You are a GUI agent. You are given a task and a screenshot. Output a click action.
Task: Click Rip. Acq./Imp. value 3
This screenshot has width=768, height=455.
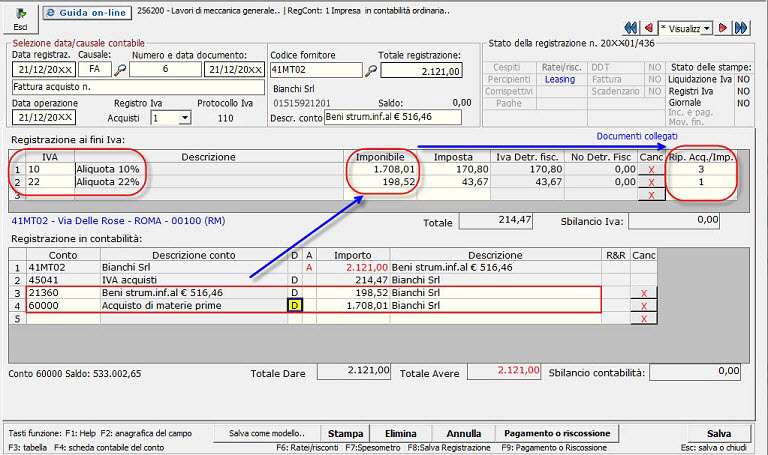701,169
